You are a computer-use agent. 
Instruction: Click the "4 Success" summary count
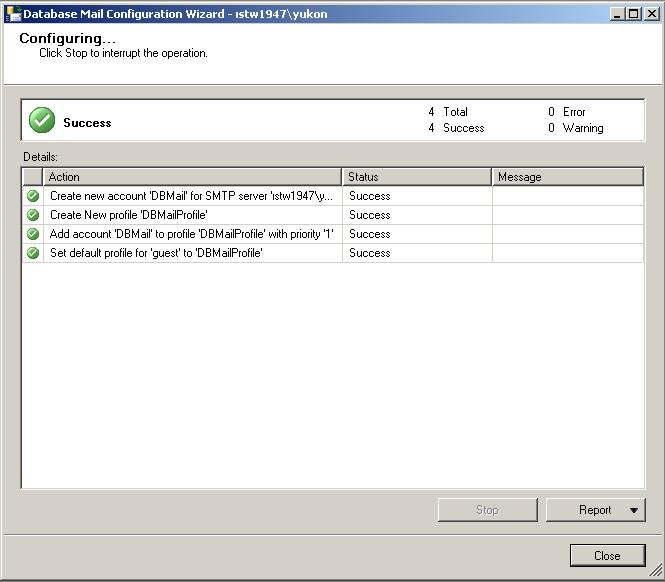point(456,128)
